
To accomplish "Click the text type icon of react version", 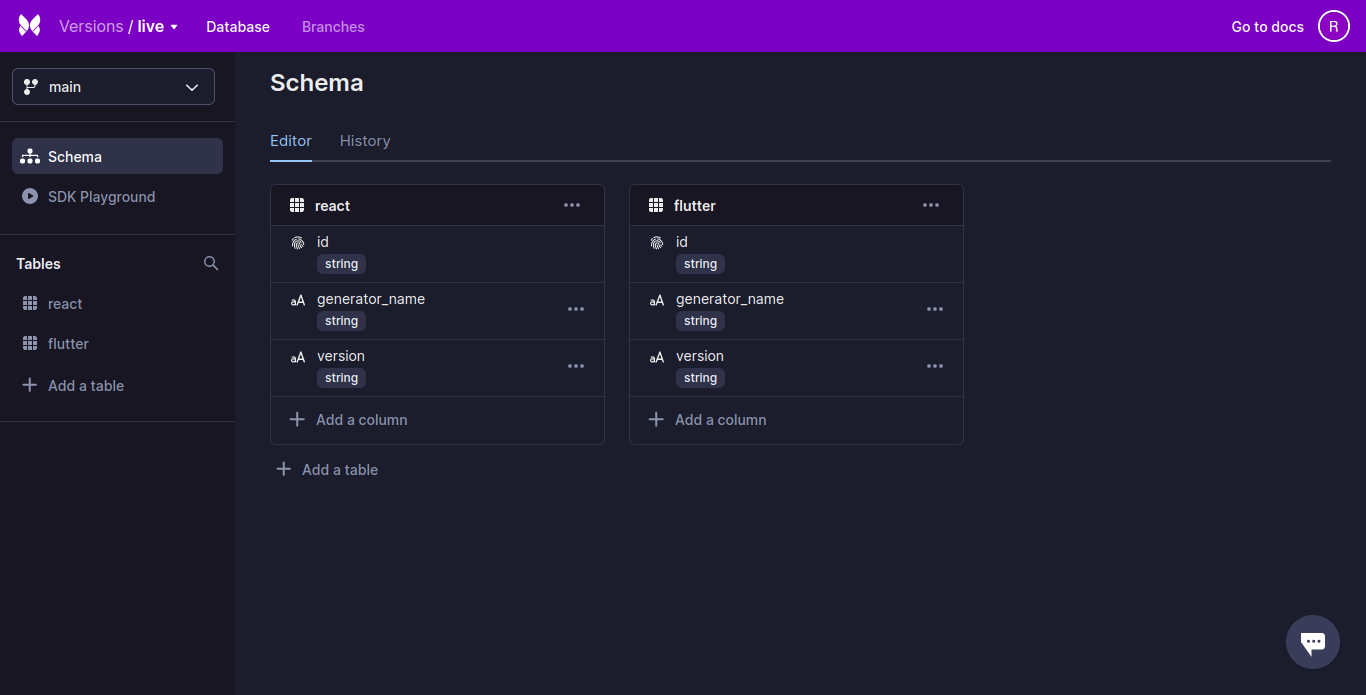I will tap(297, 357).
